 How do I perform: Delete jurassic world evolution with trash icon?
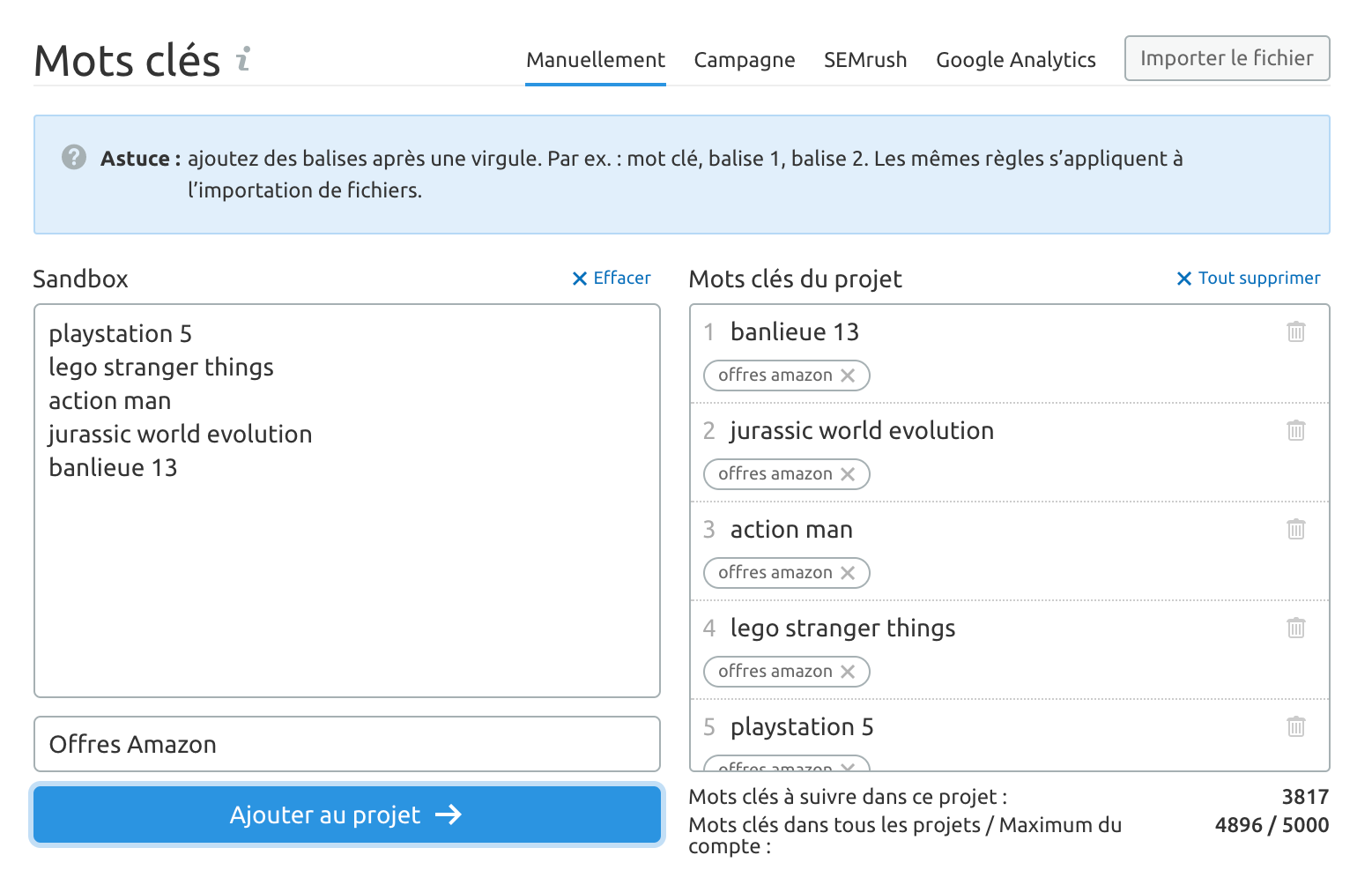click(x=1295, y=431)
